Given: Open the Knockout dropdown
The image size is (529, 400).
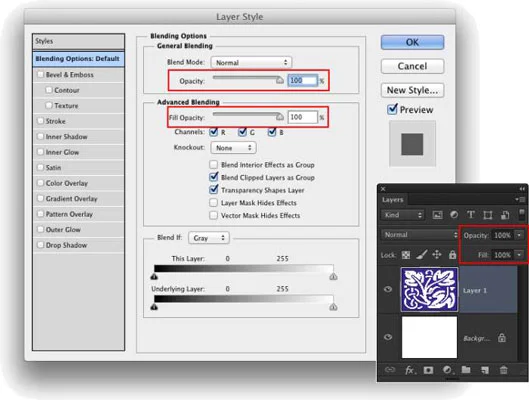Looking at the screenshot, I should click(x=233, y=148).
